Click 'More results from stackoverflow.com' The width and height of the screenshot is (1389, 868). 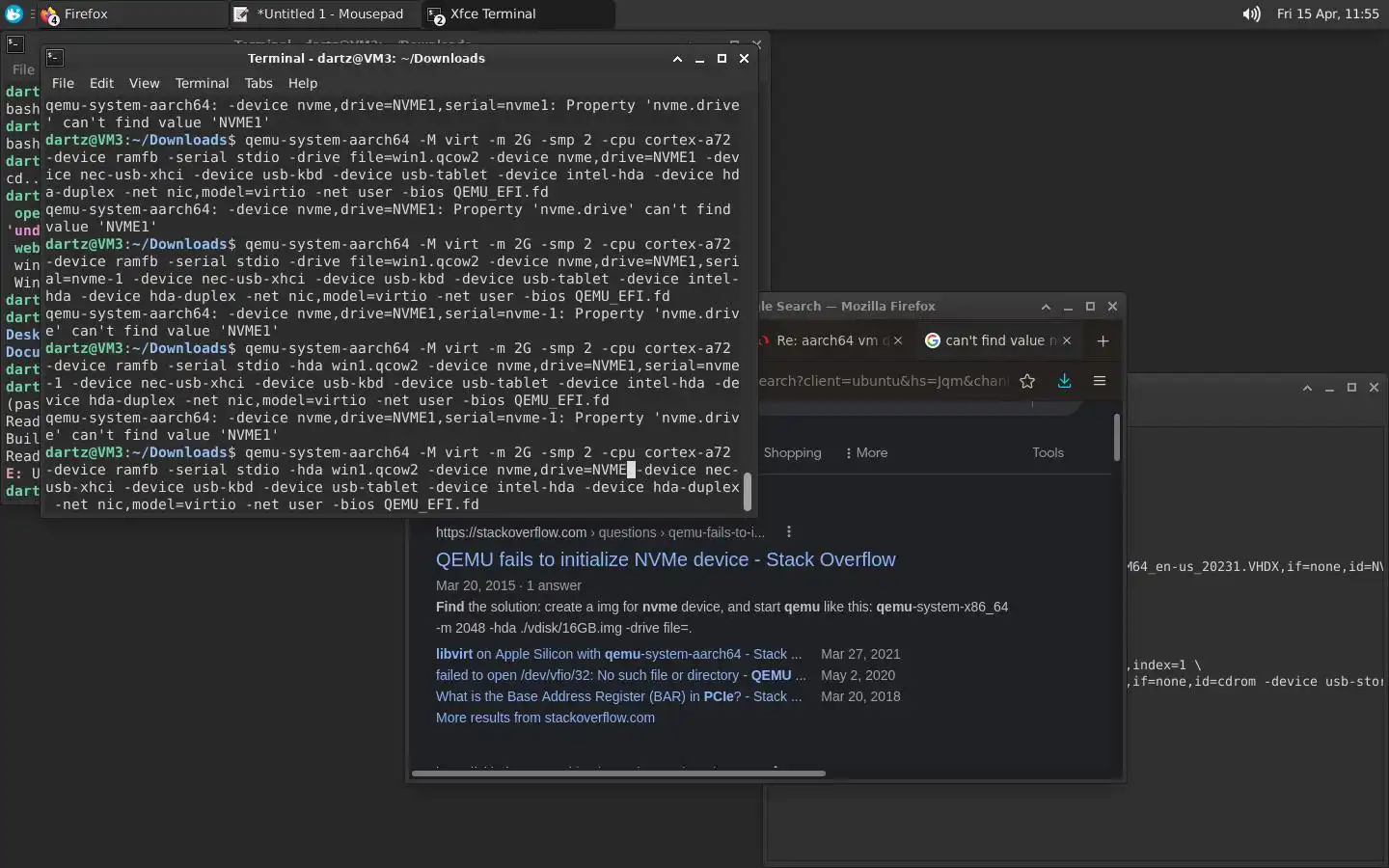click(x=545, y=718)
